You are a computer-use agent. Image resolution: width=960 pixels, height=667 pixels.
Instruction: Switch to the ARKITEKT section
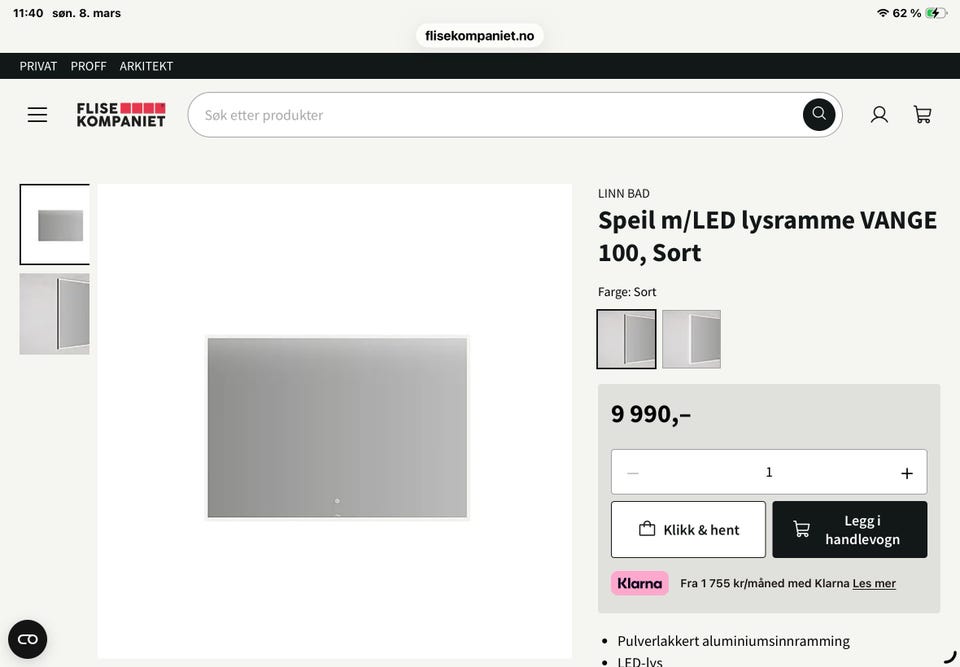click(x=146, y=66)
